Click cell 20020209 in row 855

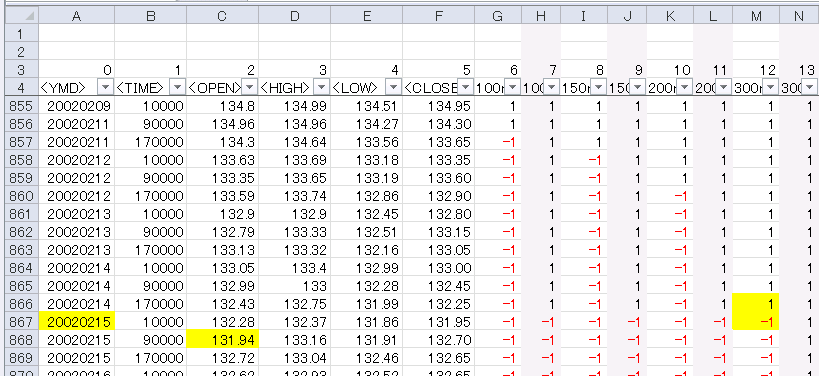[x=78, y=107]
